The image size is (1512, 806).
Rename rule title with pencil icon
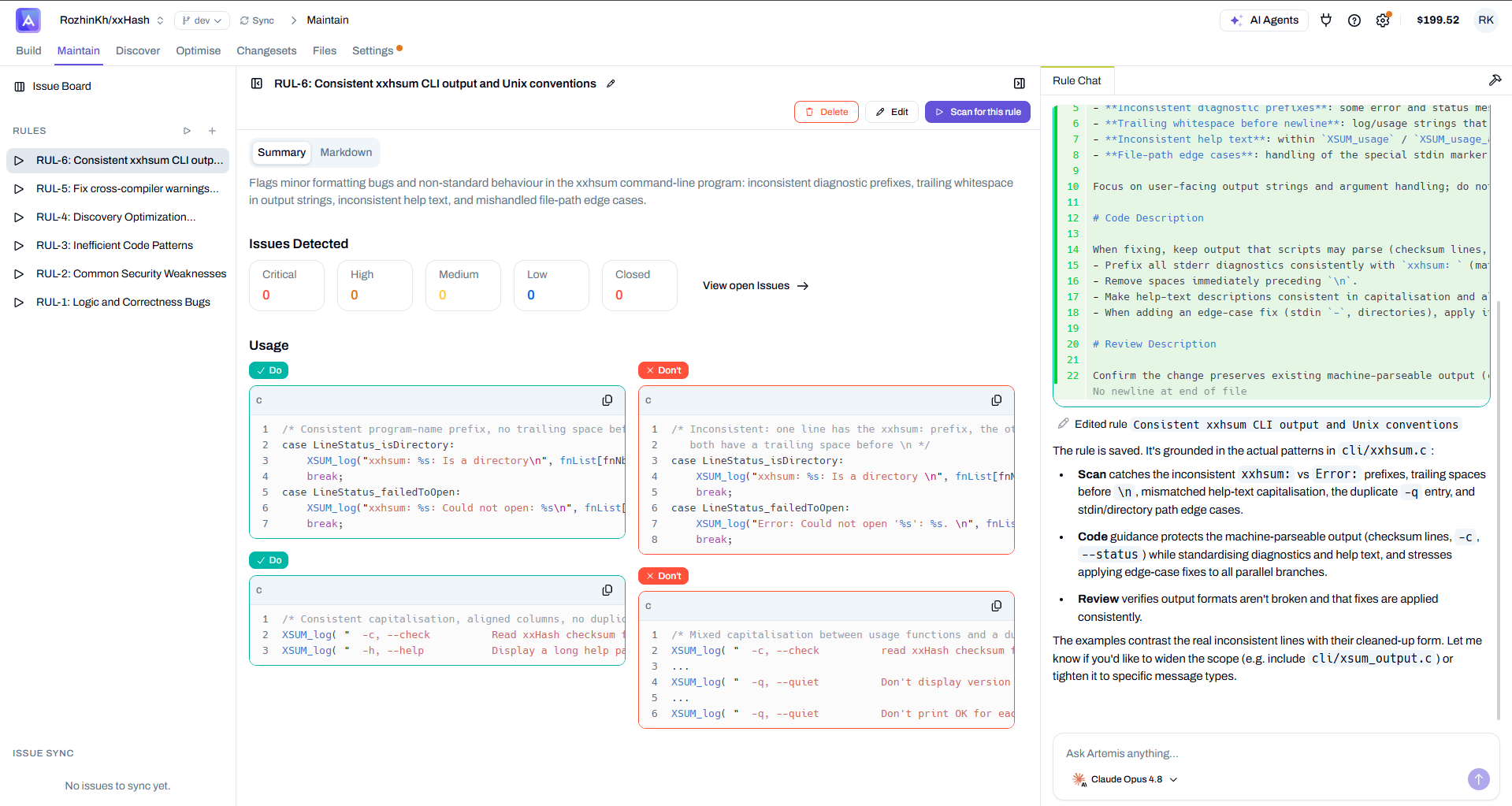coord(611,84)
